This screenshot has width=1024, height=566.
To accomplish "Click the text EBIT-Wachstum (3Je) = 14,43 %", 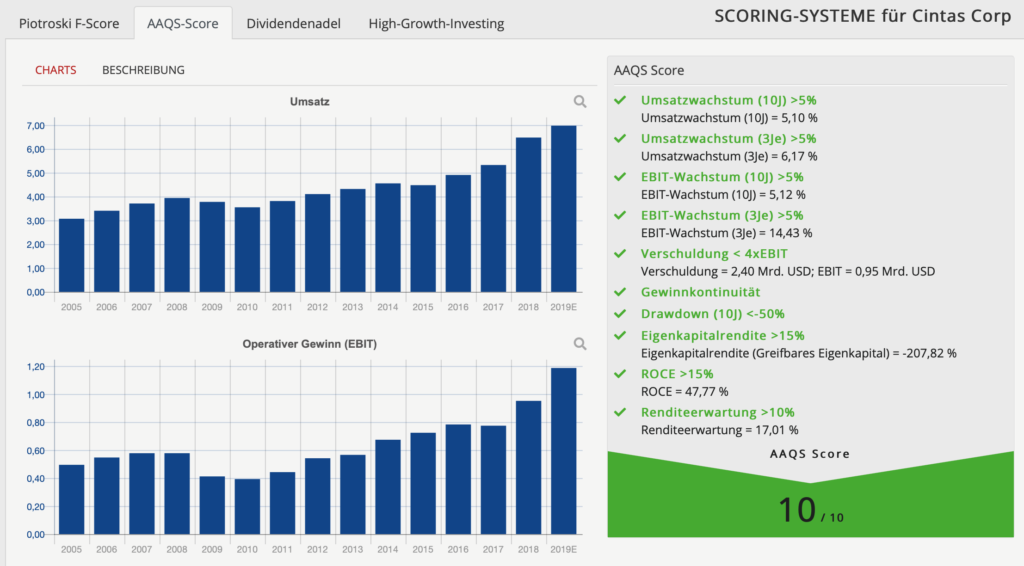I will 726,233.
